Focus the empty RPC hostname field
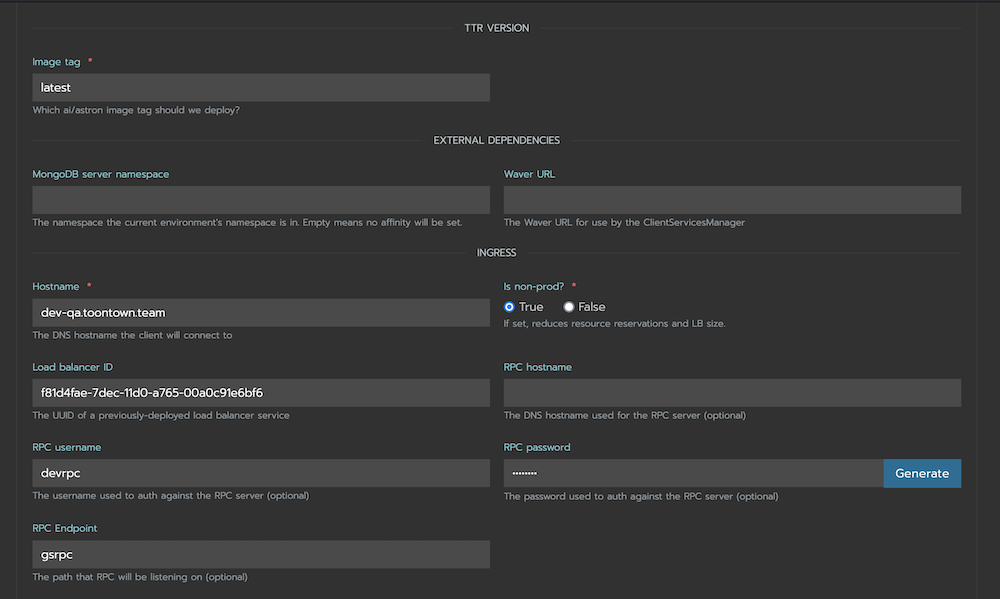 click(x=732, y=393)
